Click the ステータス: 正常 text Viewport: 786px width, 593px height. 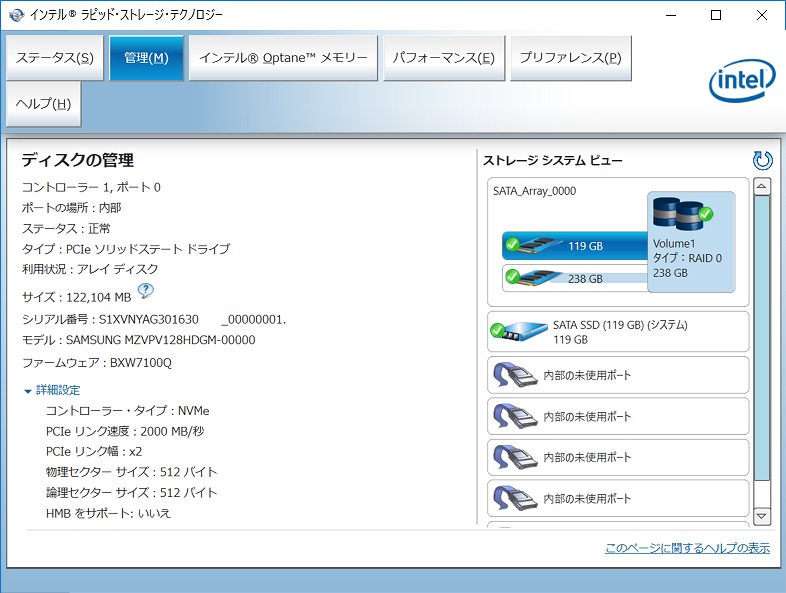(66, 229)
